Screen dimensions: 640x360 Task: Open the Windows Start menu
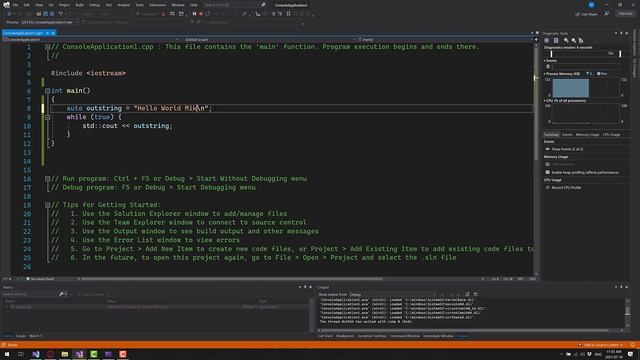pos(7,354)
